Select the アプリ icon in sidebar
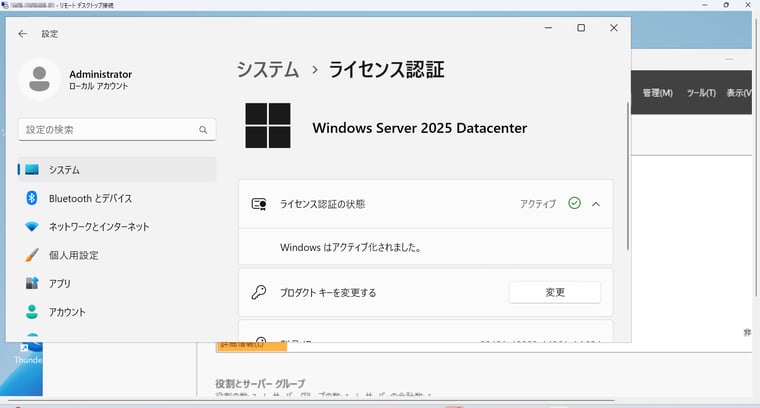The width and height of the screenshot is (760, 408). click(x=32, y=283)
